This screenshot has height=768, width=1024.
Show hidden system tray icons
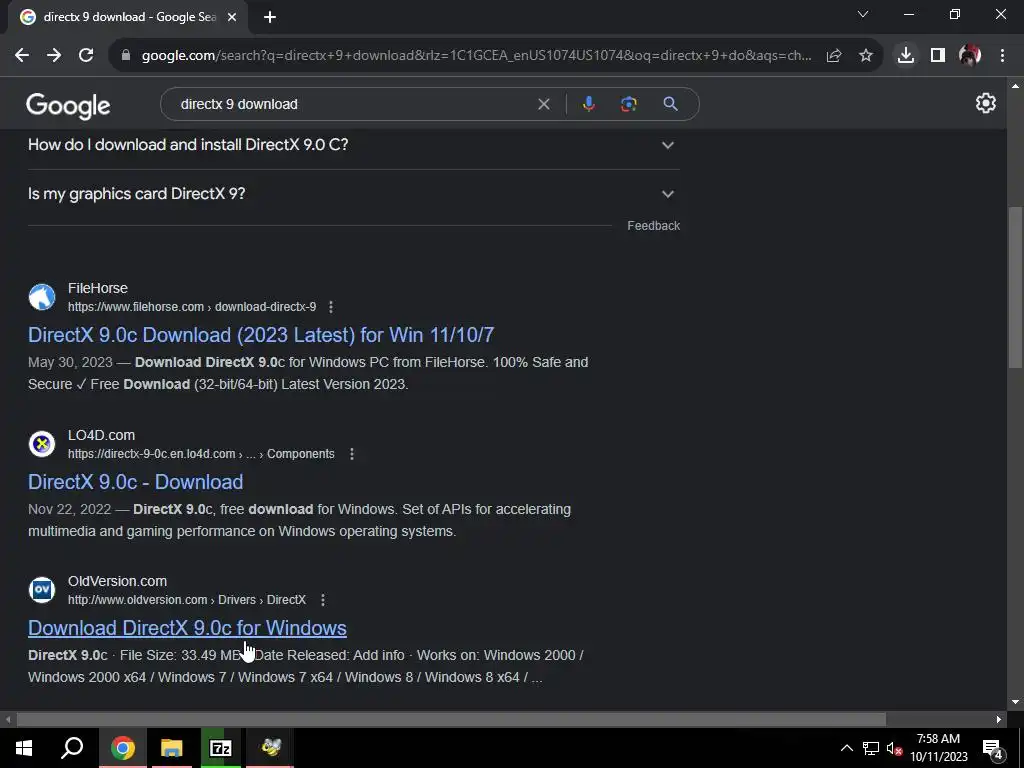(846, 748)
